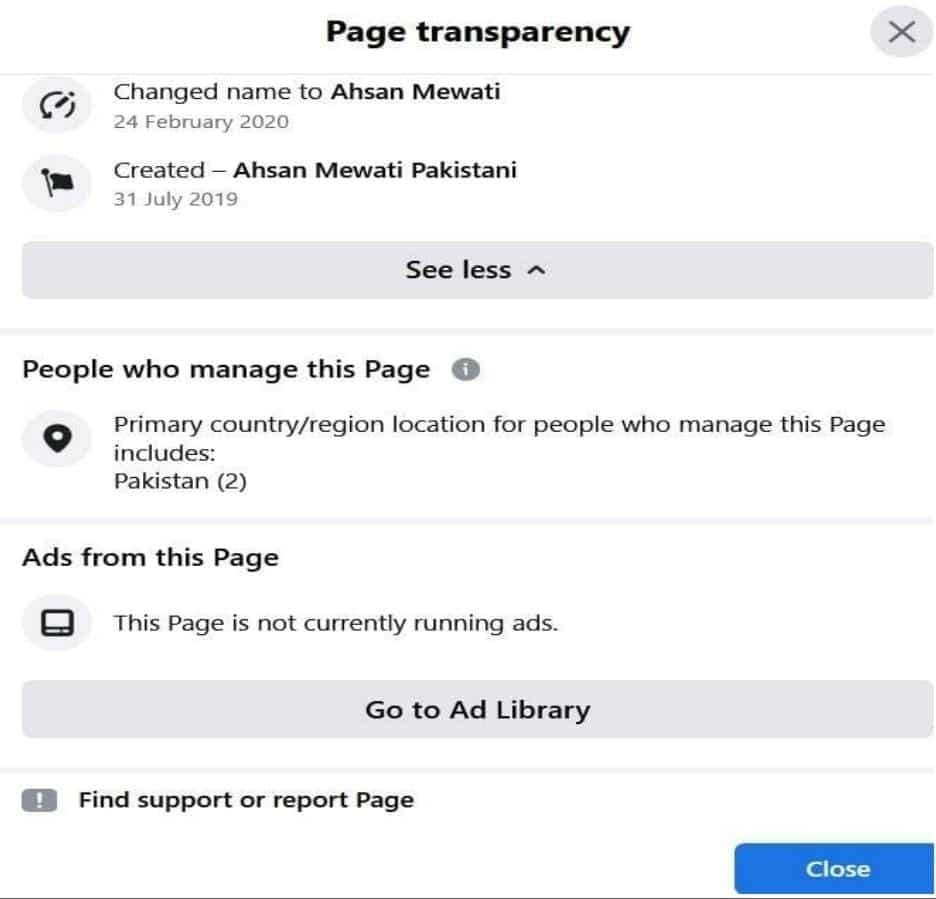936x899 pixels.
Task: Open Go to Ad Library
Action: coord(477,709)
